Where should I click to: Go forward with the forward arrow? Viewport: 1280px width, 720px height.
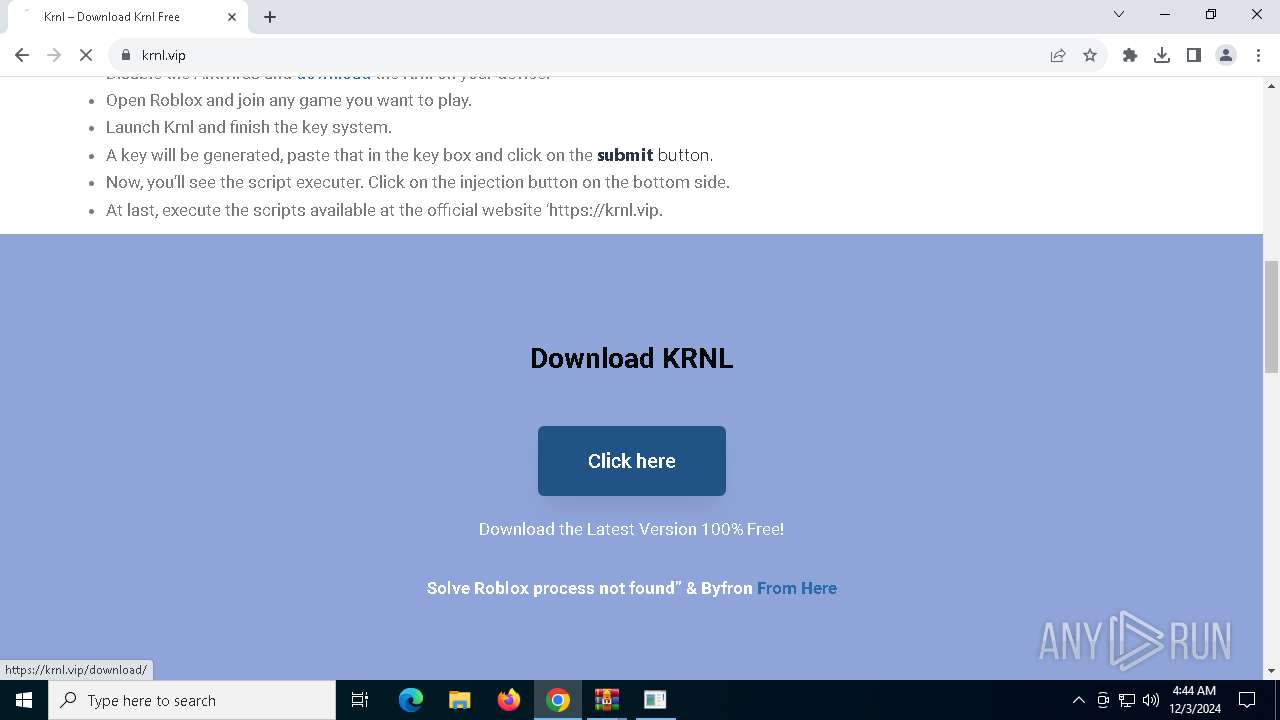(54, 55)
